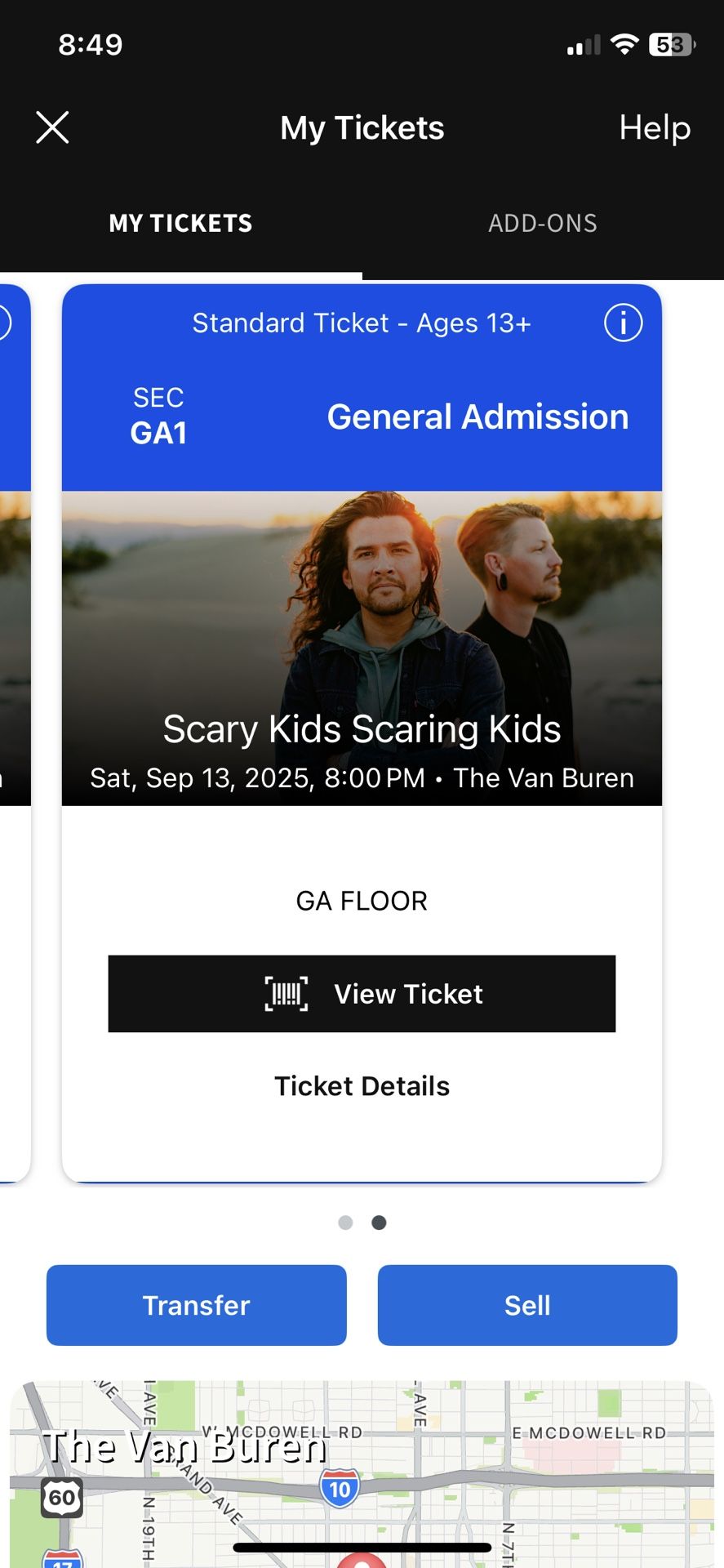Tap the barcode icon on View Ticket

click(286, 994)
